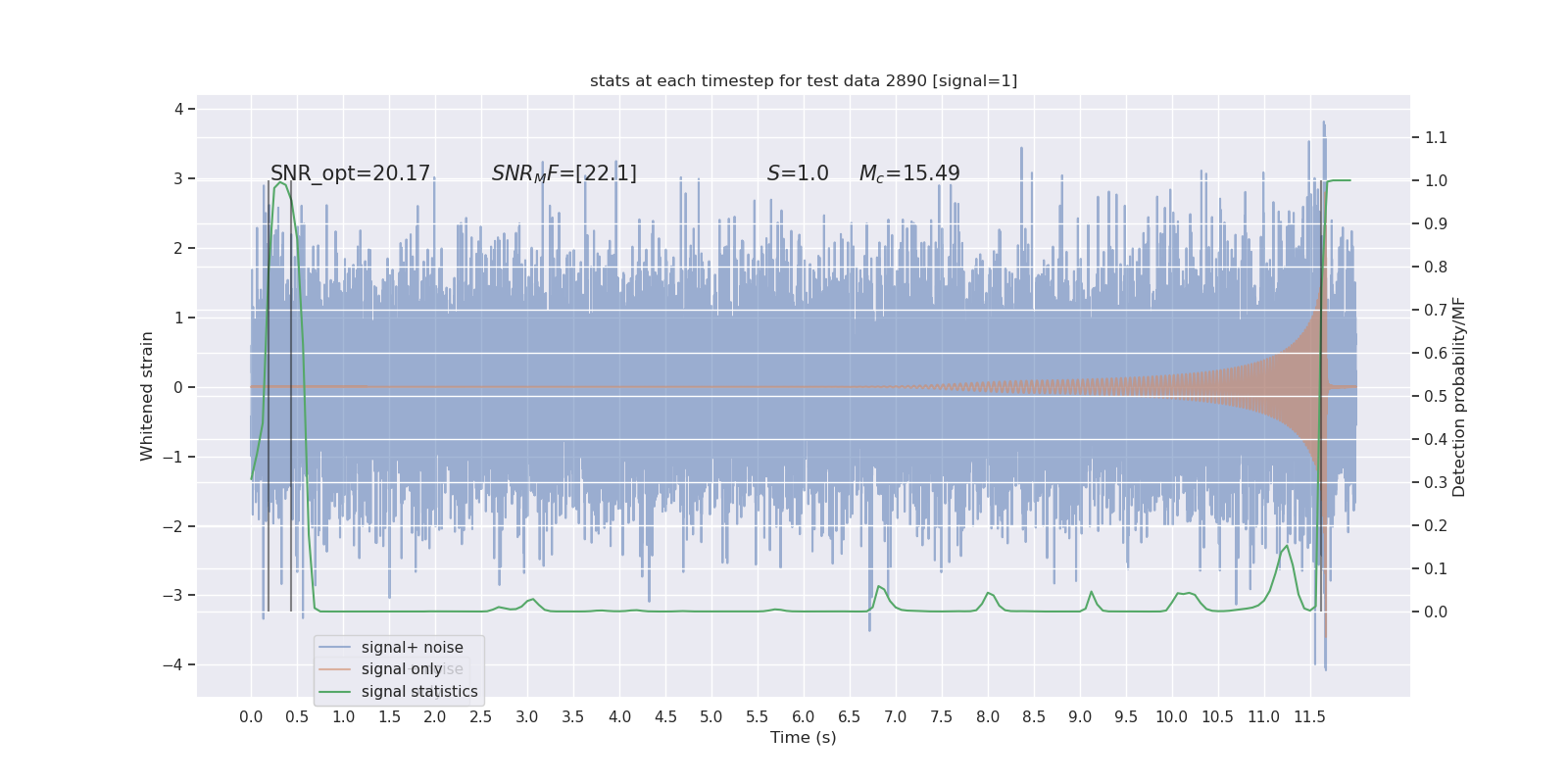Click the x-axis tick label 6.5
Viewport: 1568px width, 784px height.
(850, 716)
